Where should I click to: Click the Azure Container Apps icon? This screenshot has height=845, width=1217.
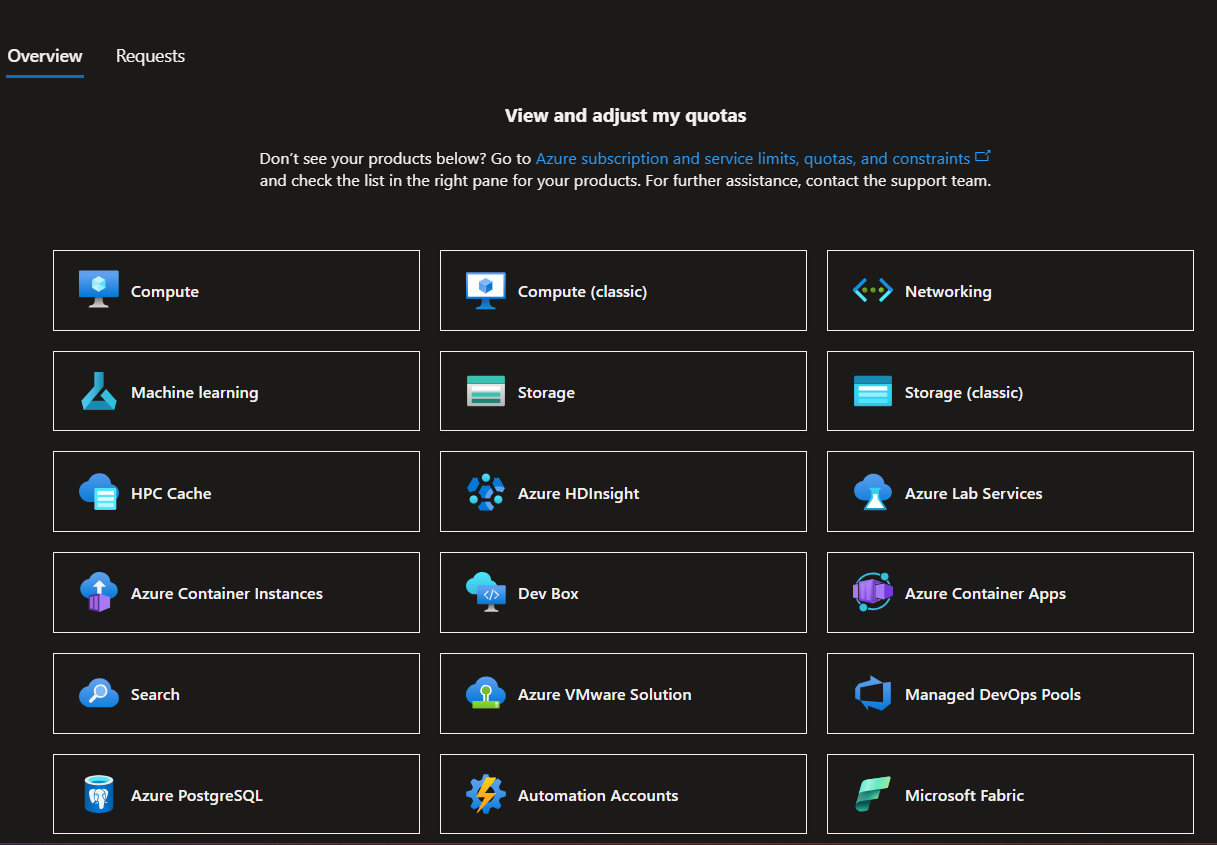[x=873, y=593]
